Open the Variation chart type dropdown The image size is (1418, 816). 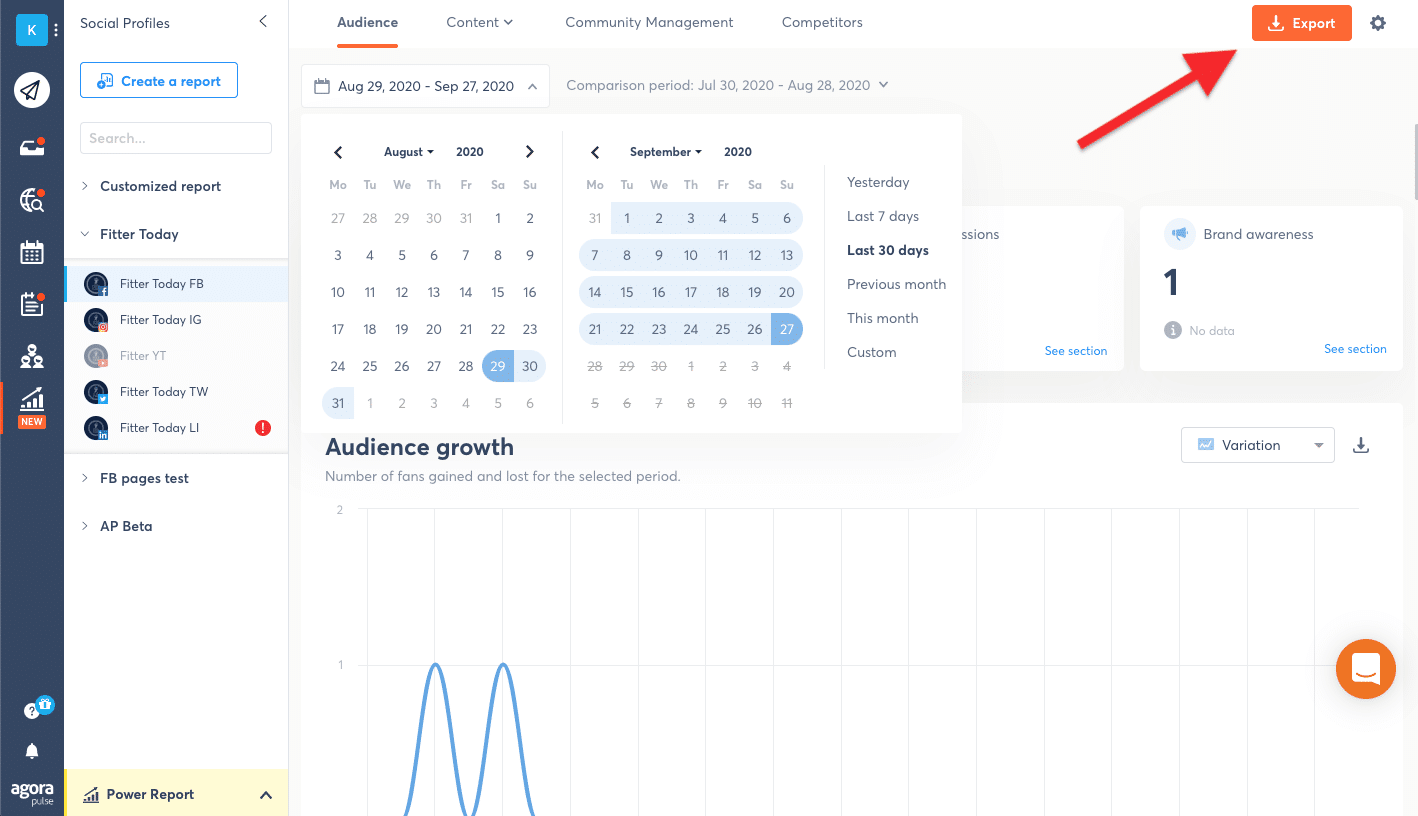point(1257,445)
